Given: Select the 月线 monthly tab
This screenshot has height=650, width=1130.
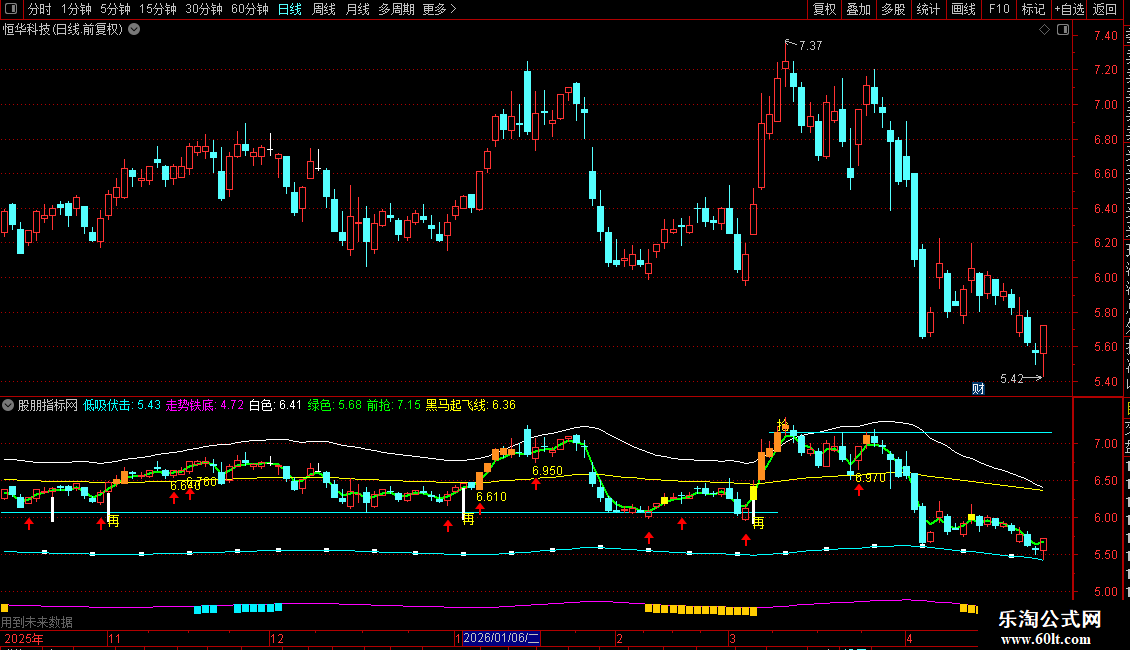Looking at the screenshot, I should (x=357, y=9).
